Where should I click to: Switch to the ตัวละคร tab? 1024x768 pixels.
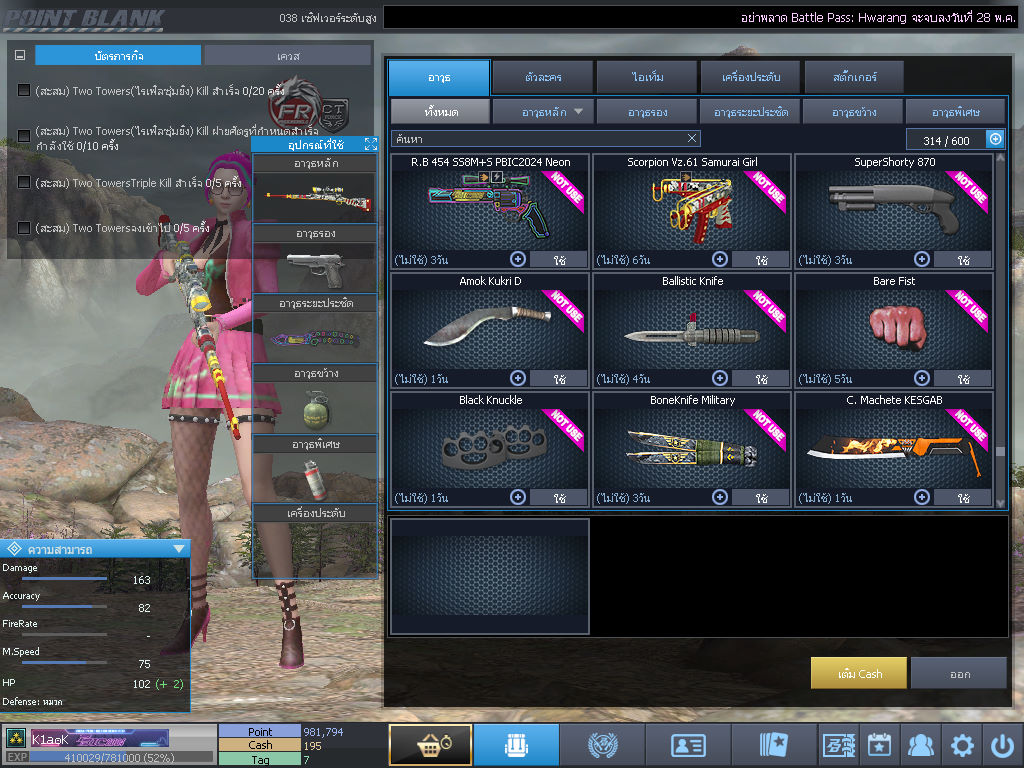(543, 77)
